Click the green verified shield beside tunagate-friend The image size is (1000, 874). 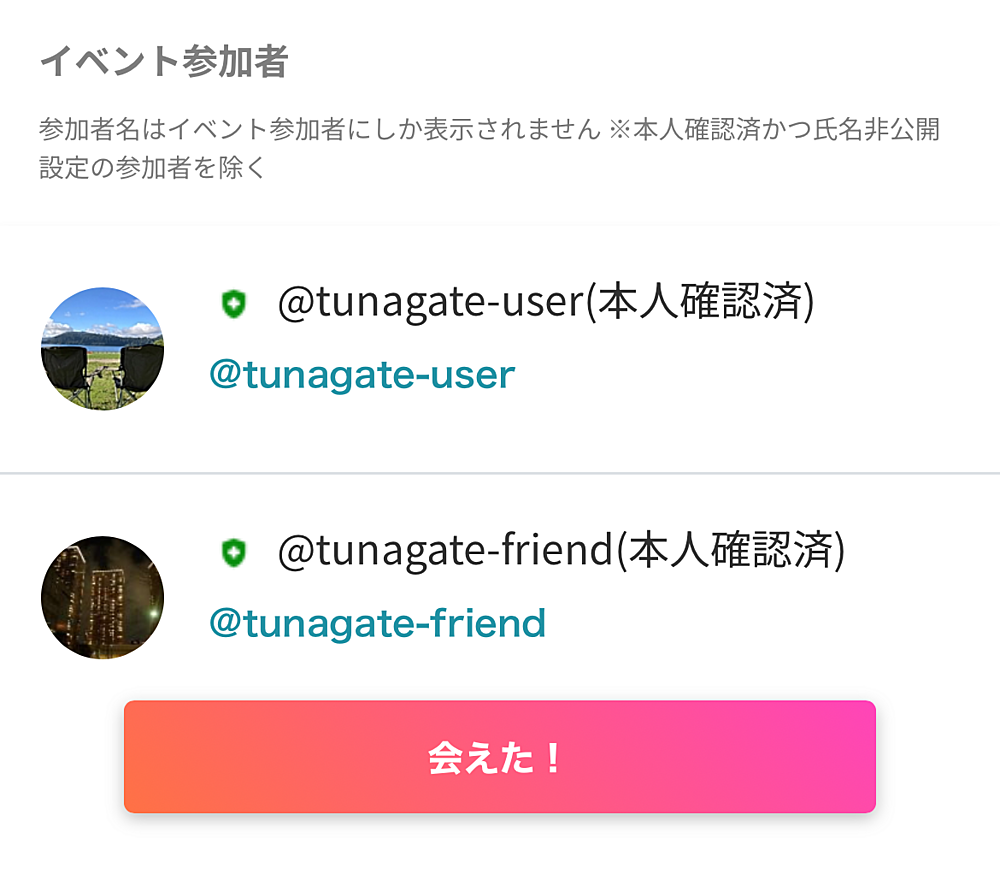(233, 552)
